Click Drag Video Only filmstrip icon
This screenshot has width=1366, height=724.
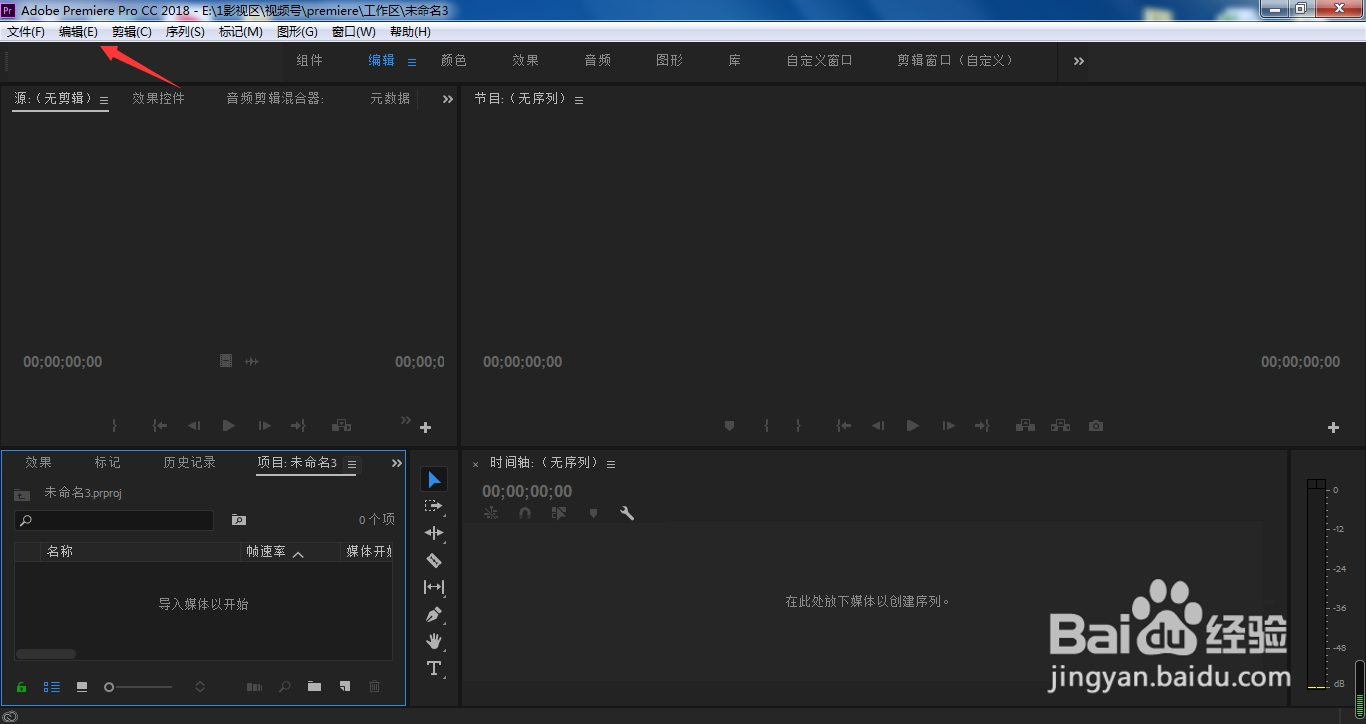pyautogui.click(x=226, y=361)
